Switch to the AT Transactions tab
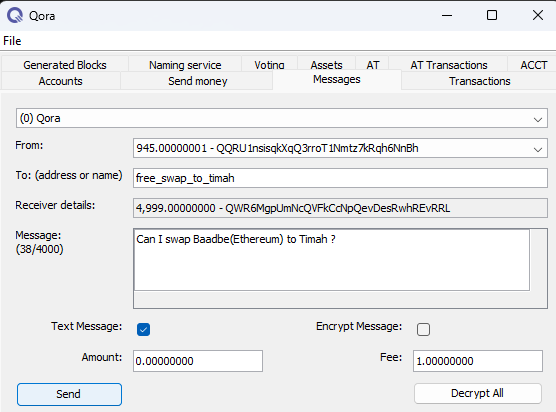 pos(449,65)
